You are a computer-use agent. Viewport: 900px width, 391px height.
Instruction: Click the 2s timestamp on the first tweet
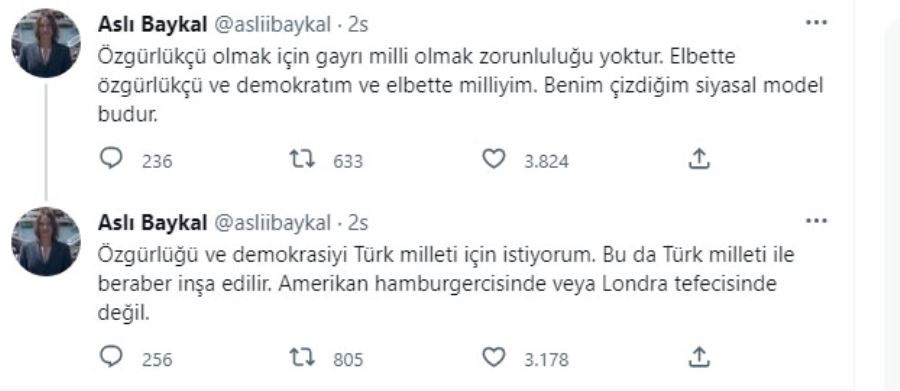tap(358, 24)
